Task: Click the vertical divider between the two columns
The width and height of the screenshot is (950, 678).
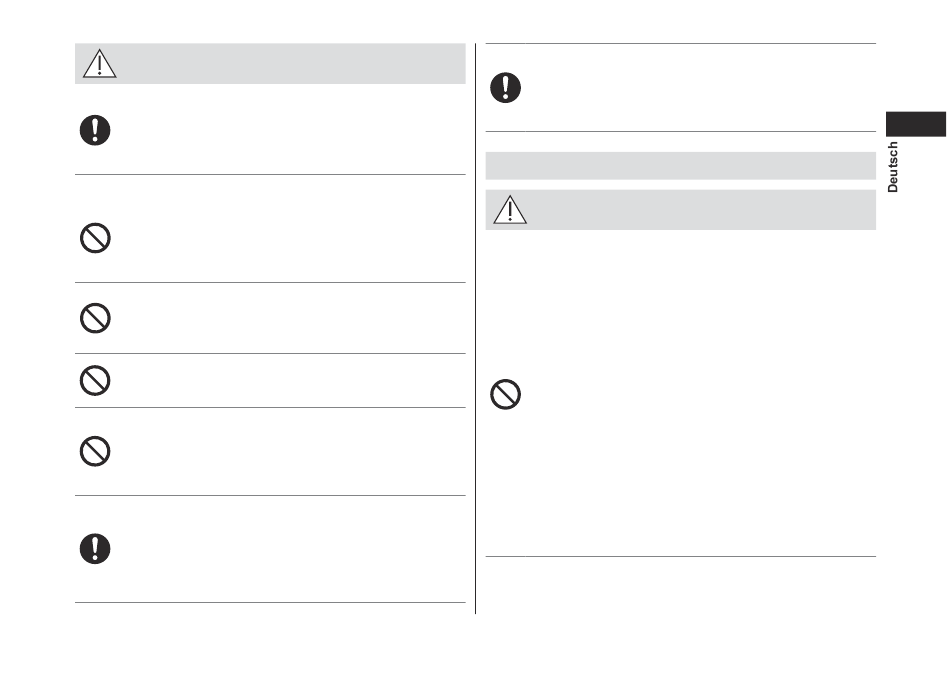Action: coord(476,328)
